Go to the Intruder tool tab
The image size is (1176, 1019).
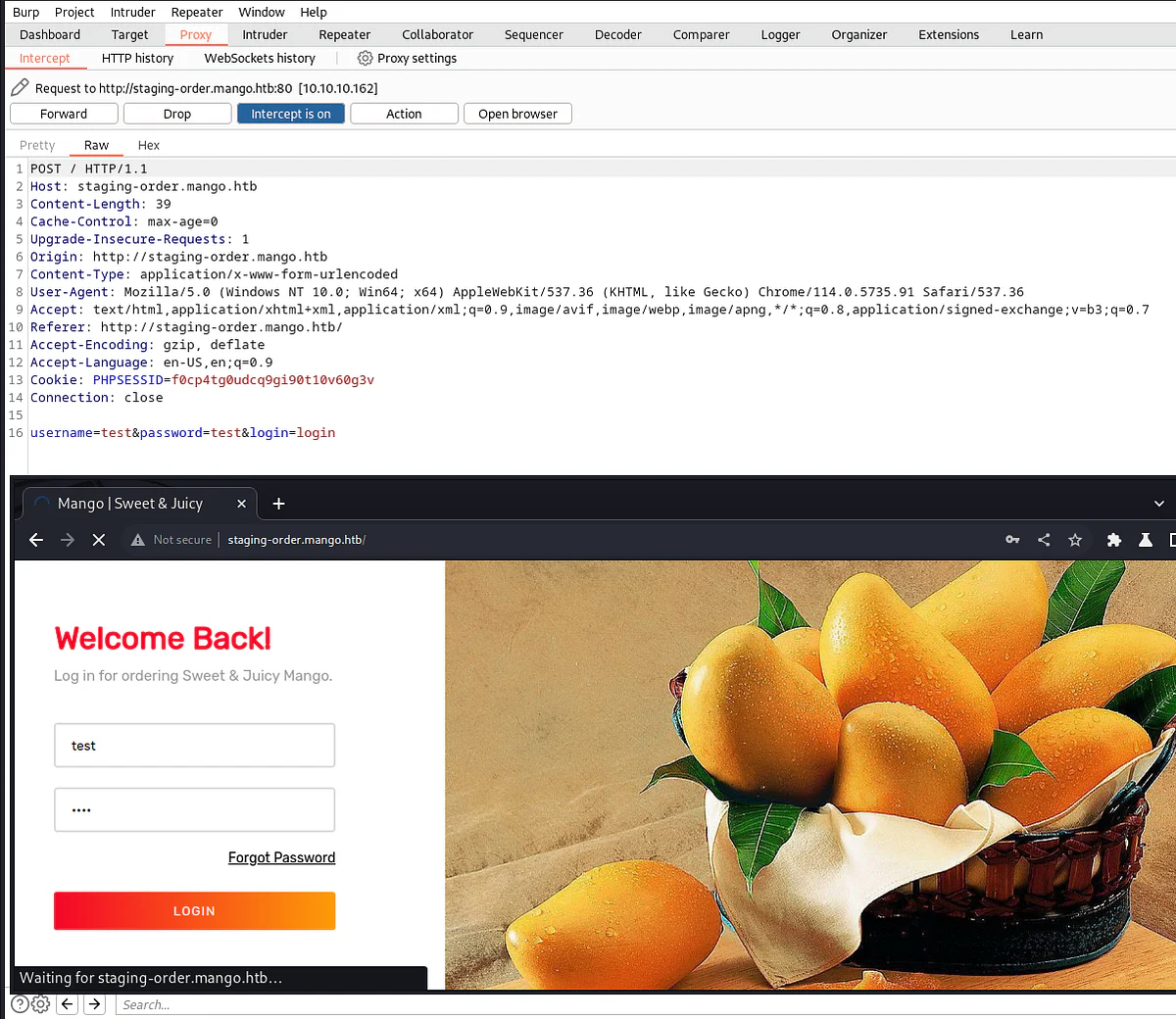coord(265,34)
